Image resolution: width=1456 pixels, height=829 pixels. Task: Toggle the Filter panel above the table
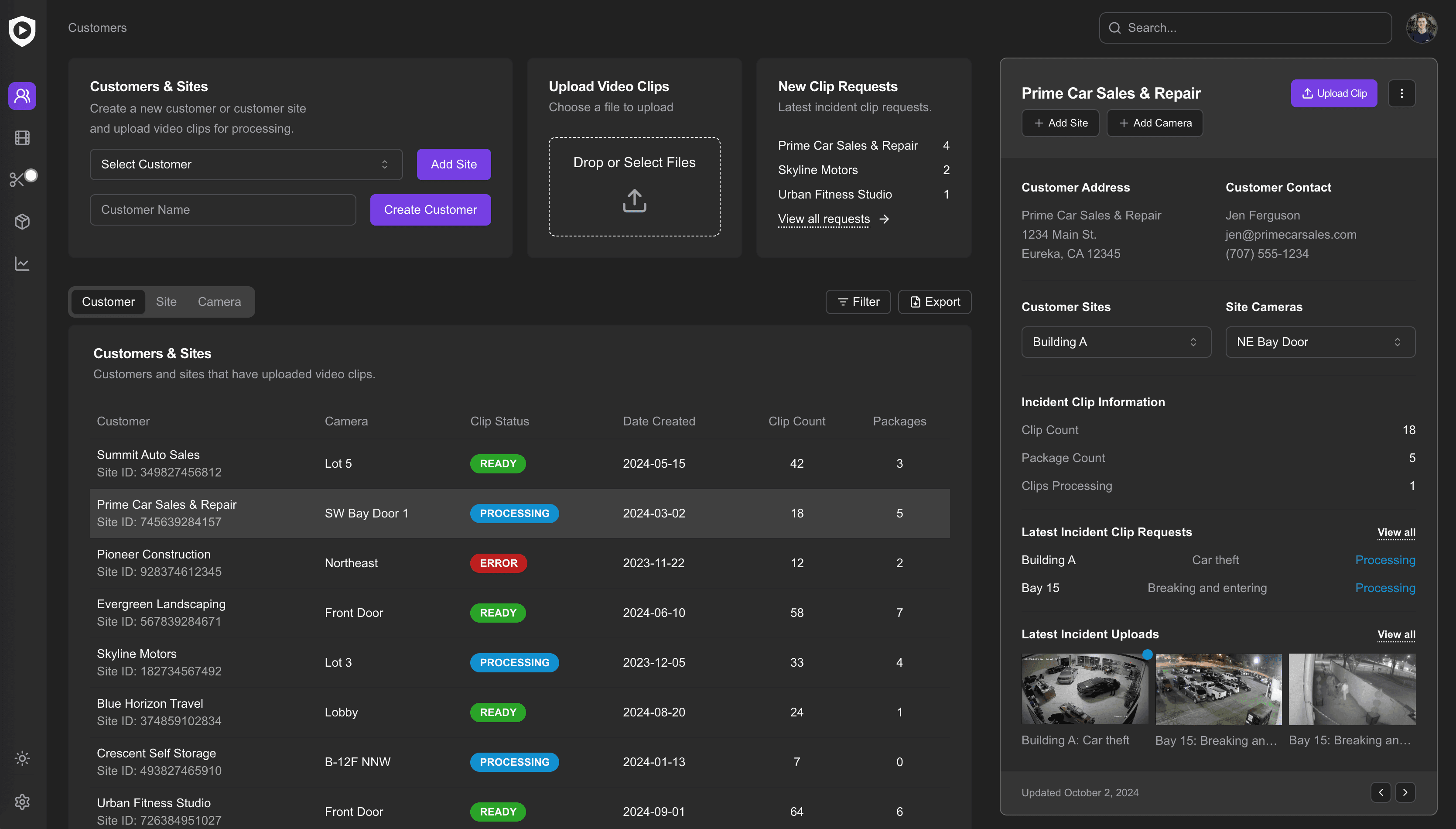(858, 302)
